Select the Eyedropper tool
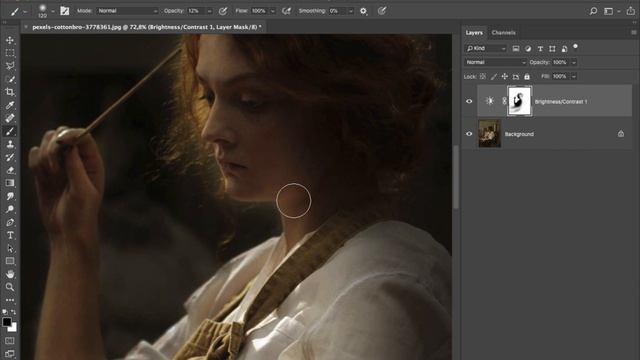 [10, 105]
